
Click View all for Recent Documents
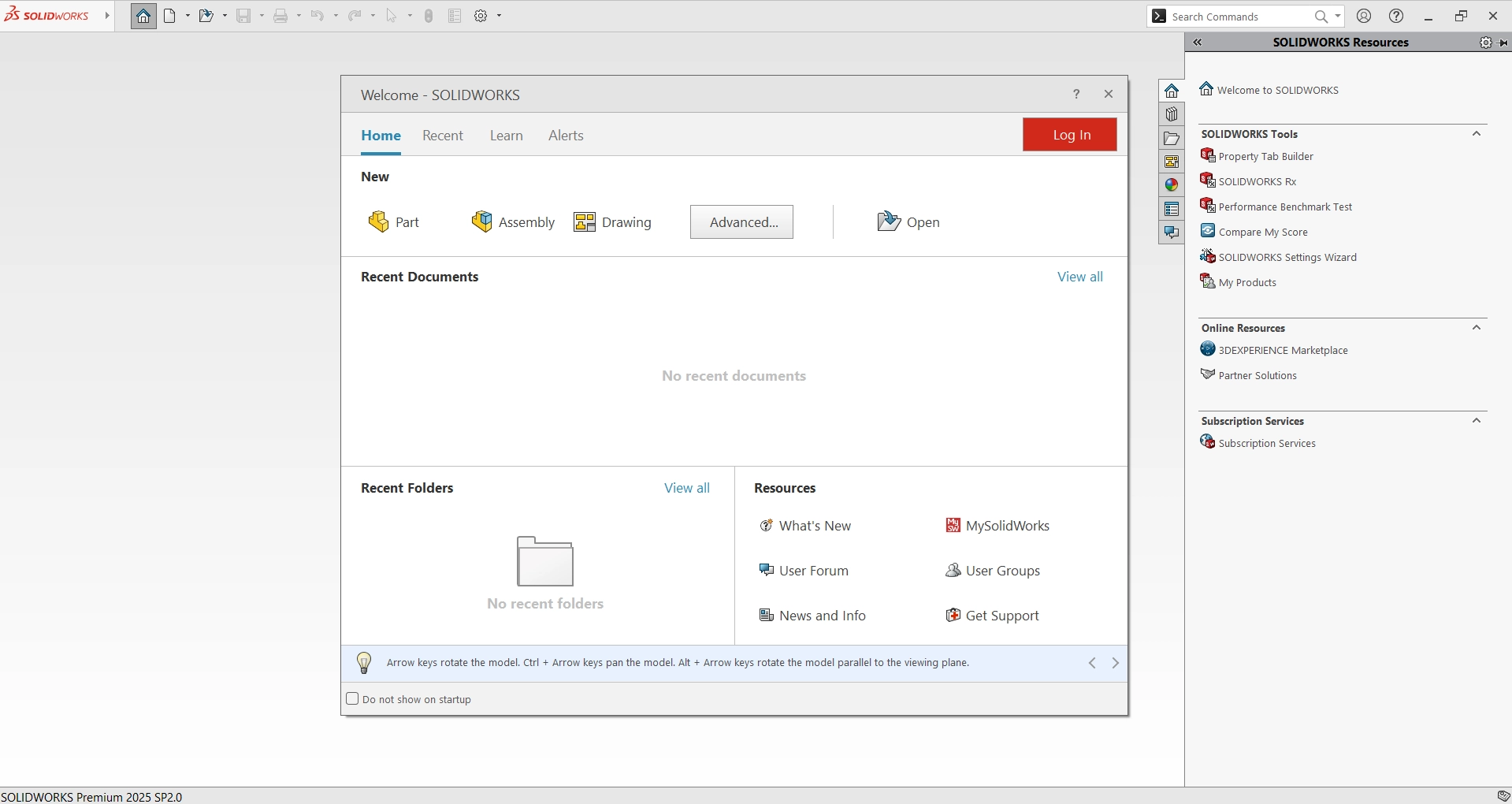tap(1080, 277)
